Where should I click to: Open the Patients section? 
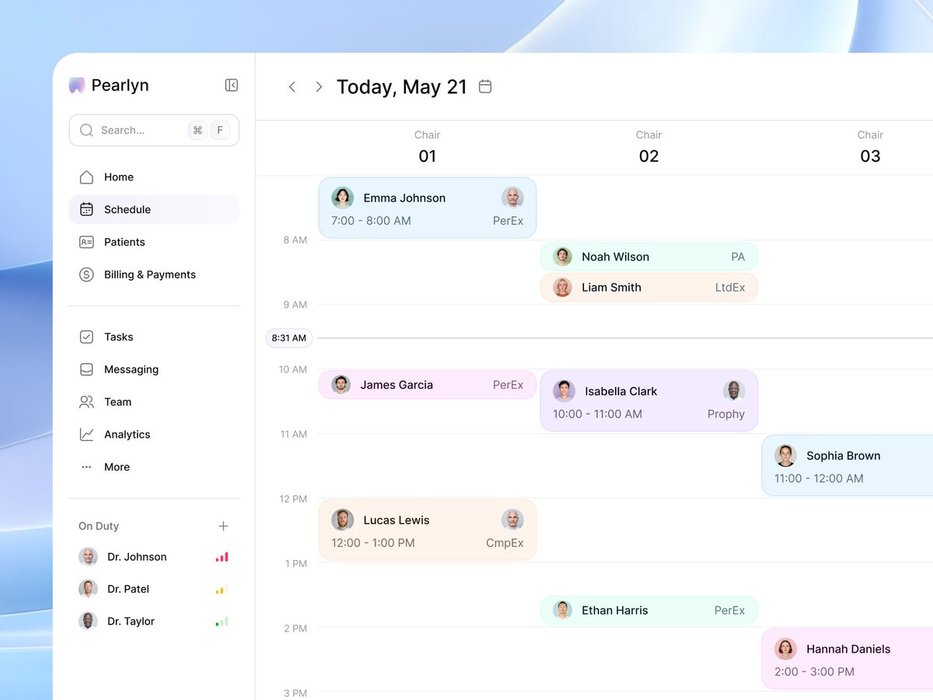[x=154, y=242]
